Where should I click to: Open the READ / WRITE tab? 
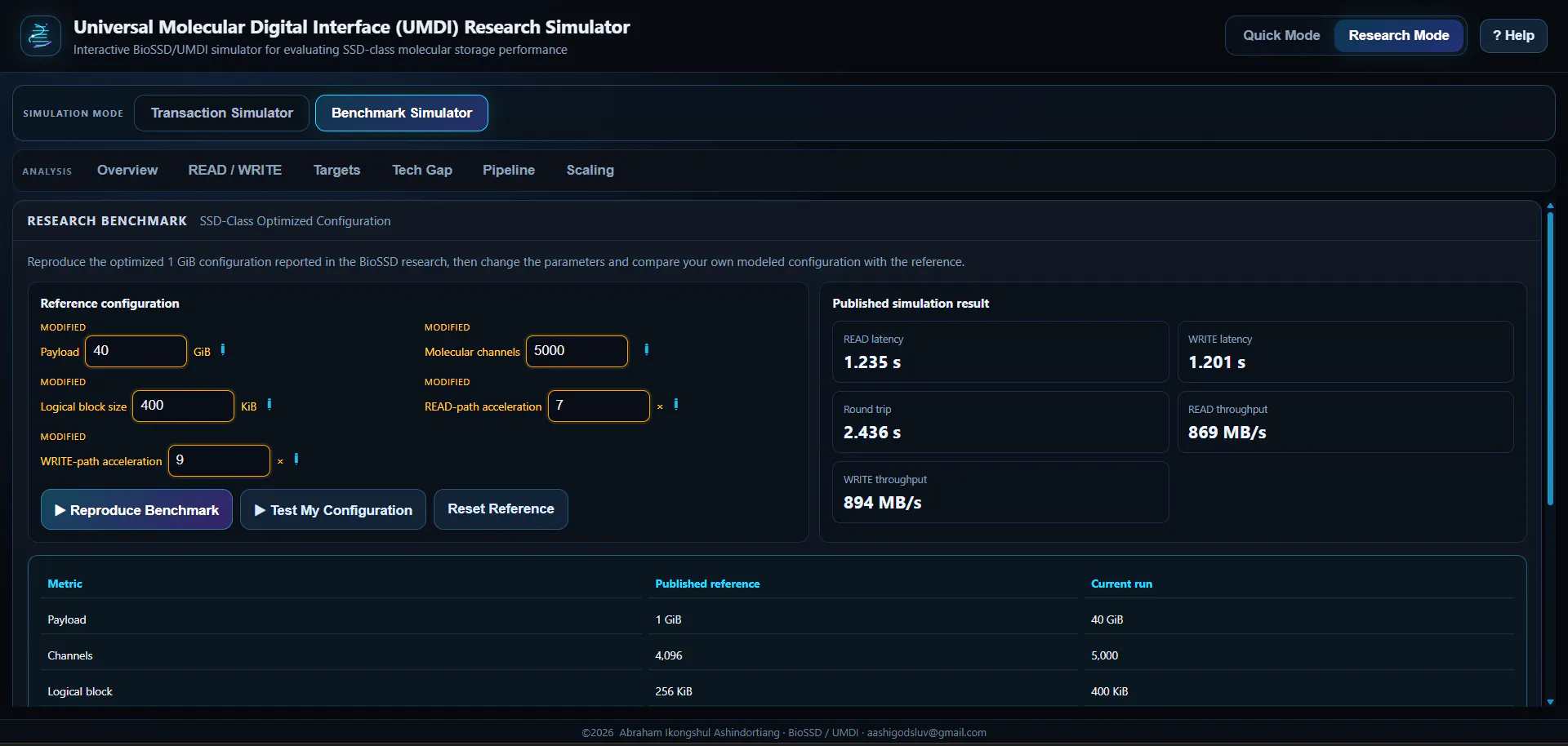[x=235, y=170]
